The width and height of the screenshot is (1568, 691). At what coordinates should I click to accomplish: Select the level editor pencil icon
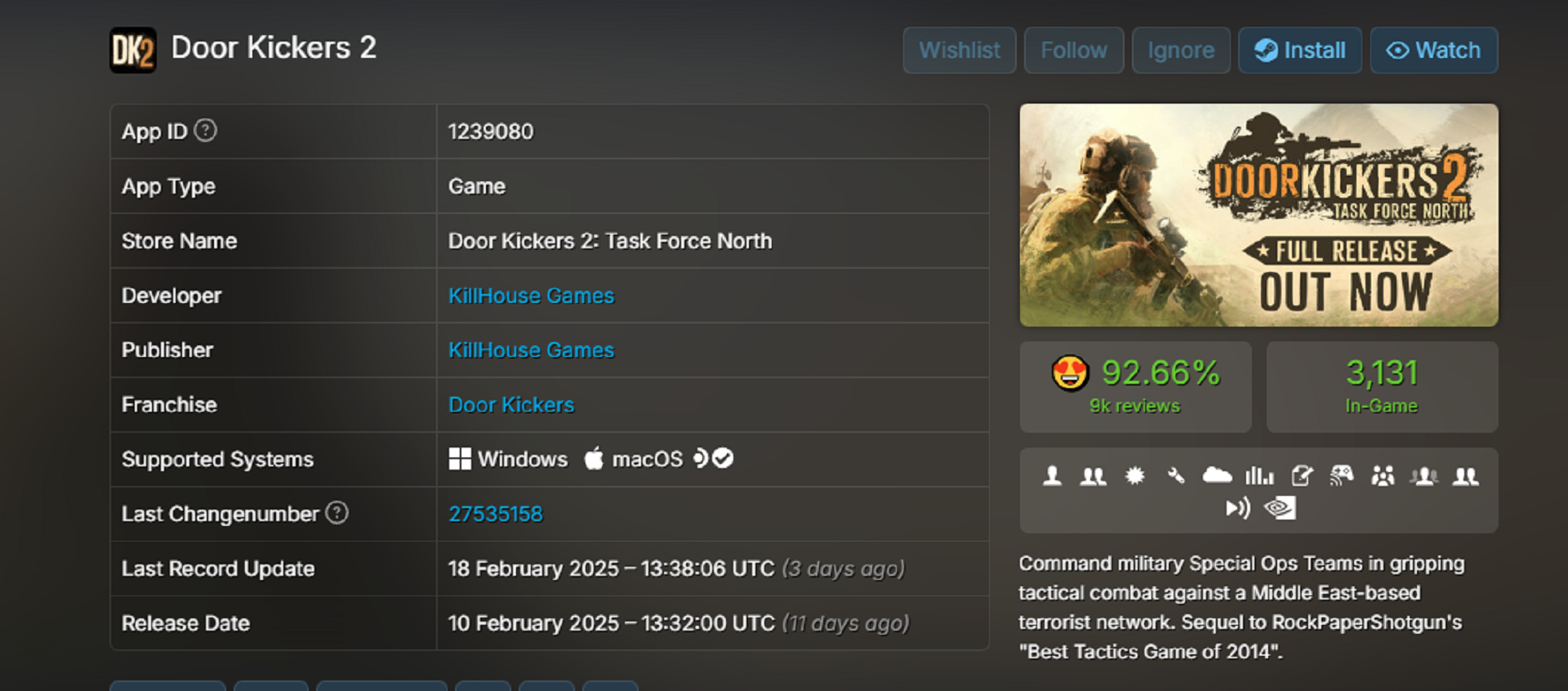[1302, 476]
